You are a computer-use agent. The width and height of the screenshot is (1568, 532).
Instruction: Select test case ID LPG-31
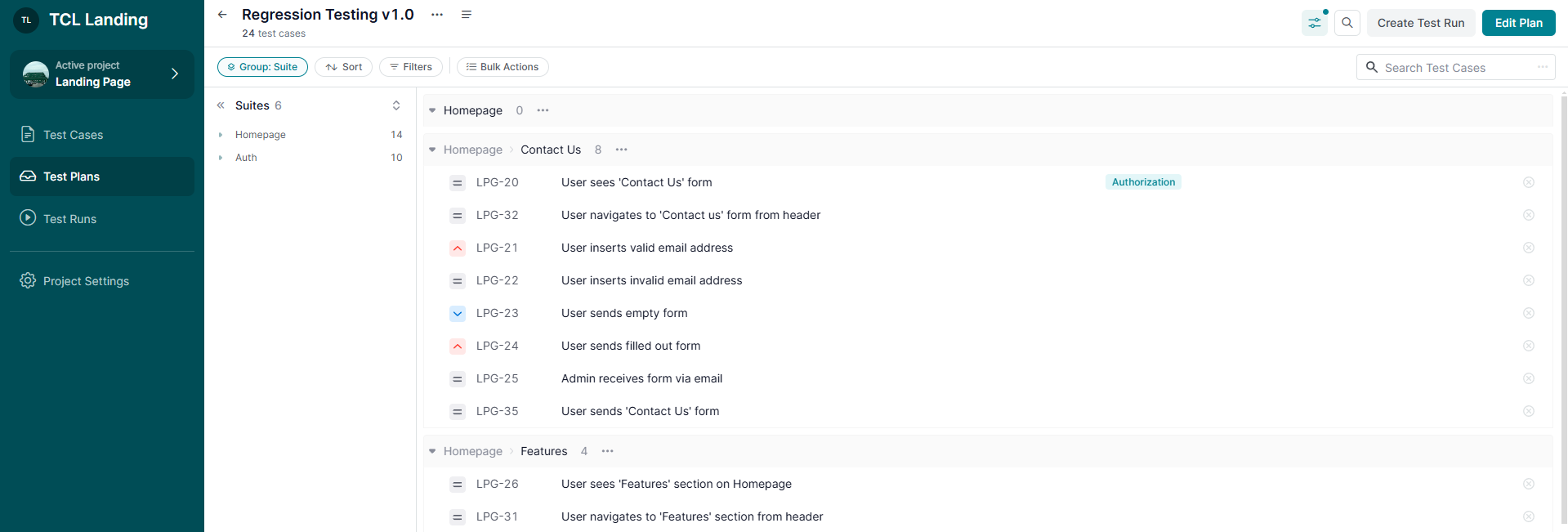[497, 516]
